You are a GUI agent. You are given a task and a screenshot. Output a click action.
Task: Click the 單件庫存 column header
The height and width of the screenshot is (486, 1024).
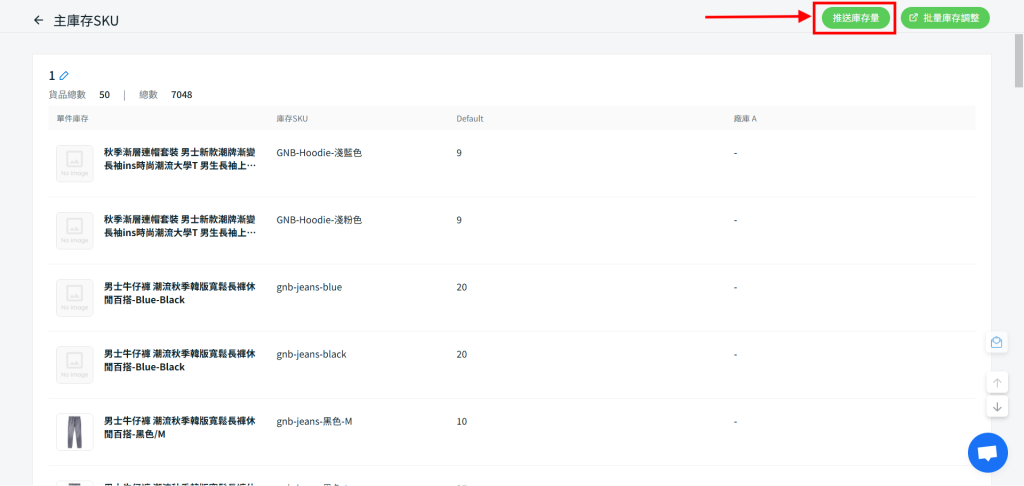point(72,119)
